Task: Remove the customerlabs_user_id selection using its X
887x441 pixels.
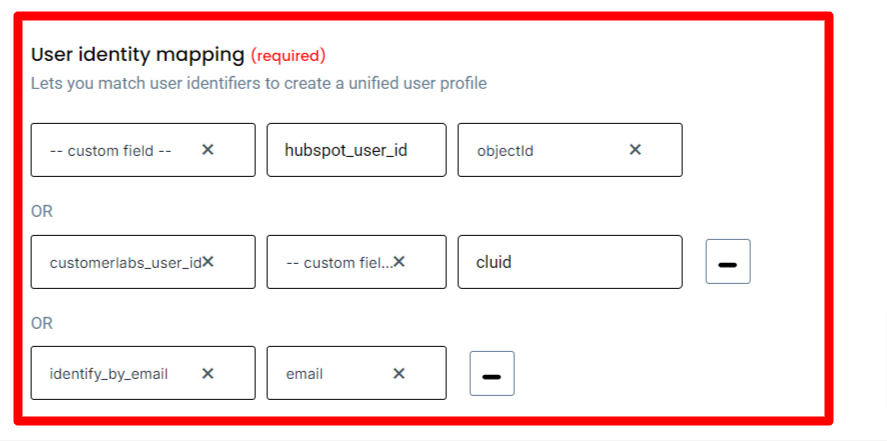Action: (x=208, y=262)
